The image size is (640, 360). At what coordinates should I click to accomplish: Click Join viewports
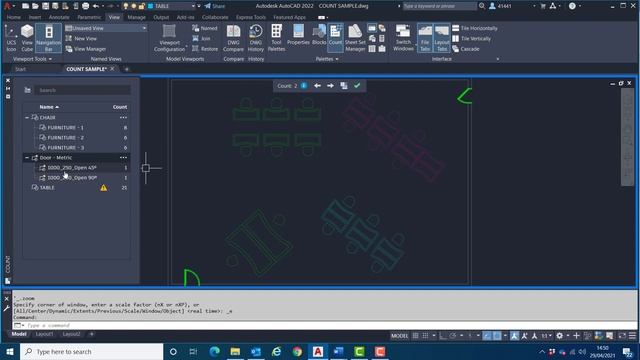pyautogui.click(x=201, y=38)
